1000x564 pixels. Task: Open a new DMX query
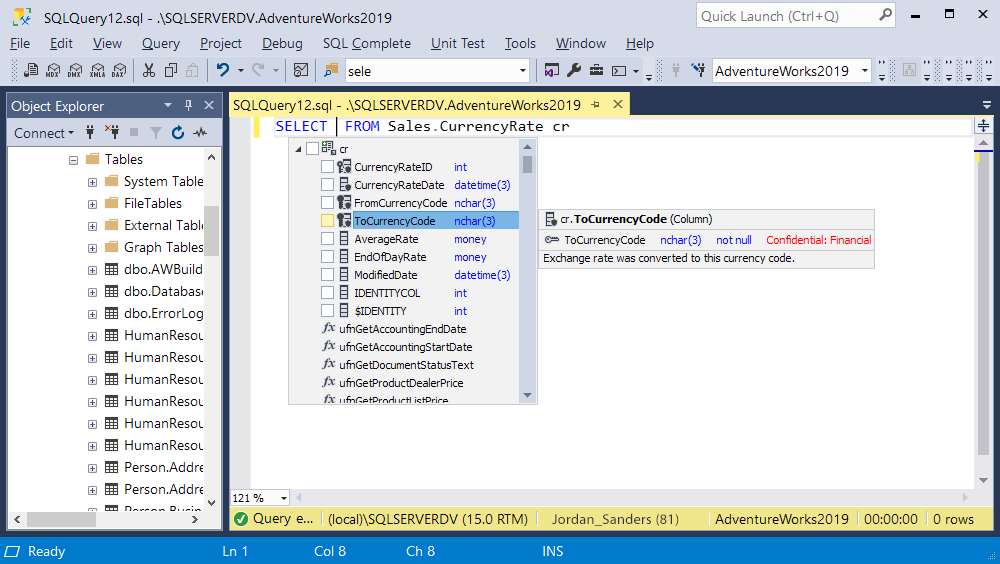tap(75, 70)
